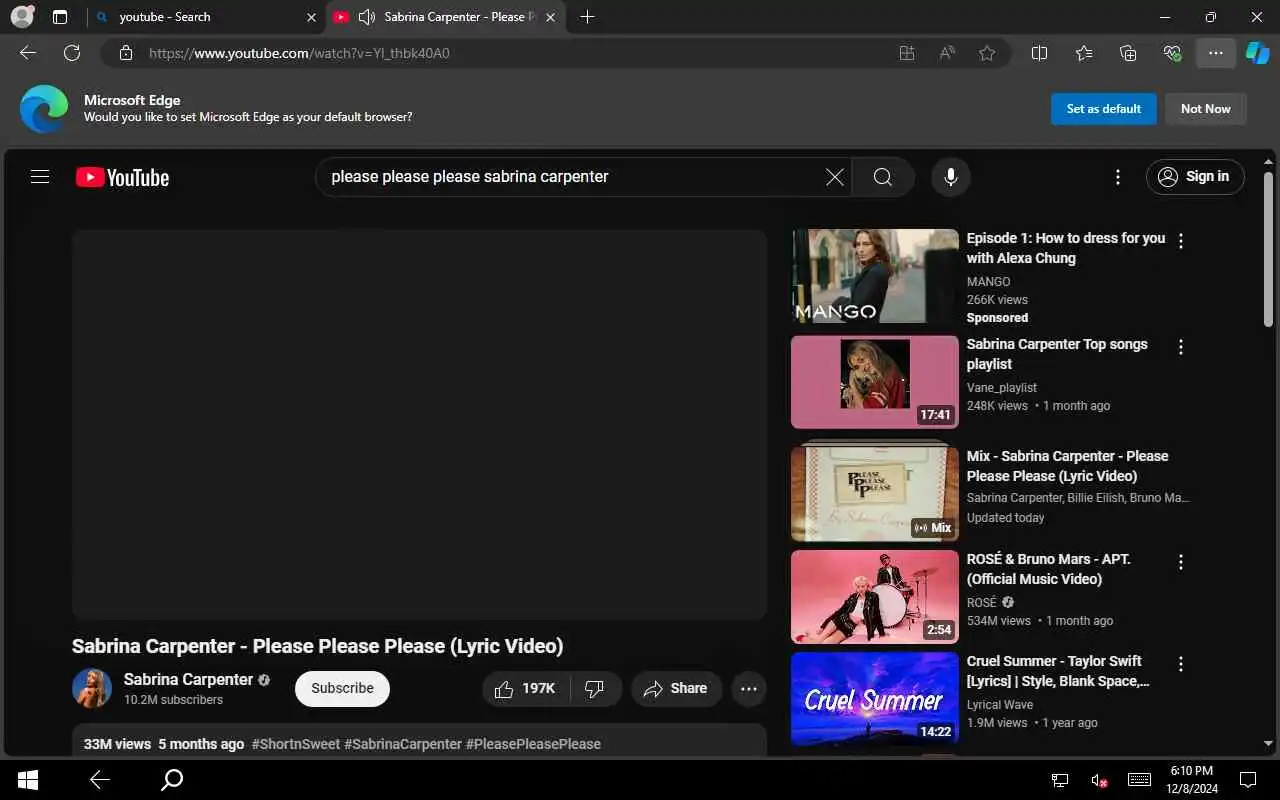Open the touch keyboard from taskbar

[1139, 780]
